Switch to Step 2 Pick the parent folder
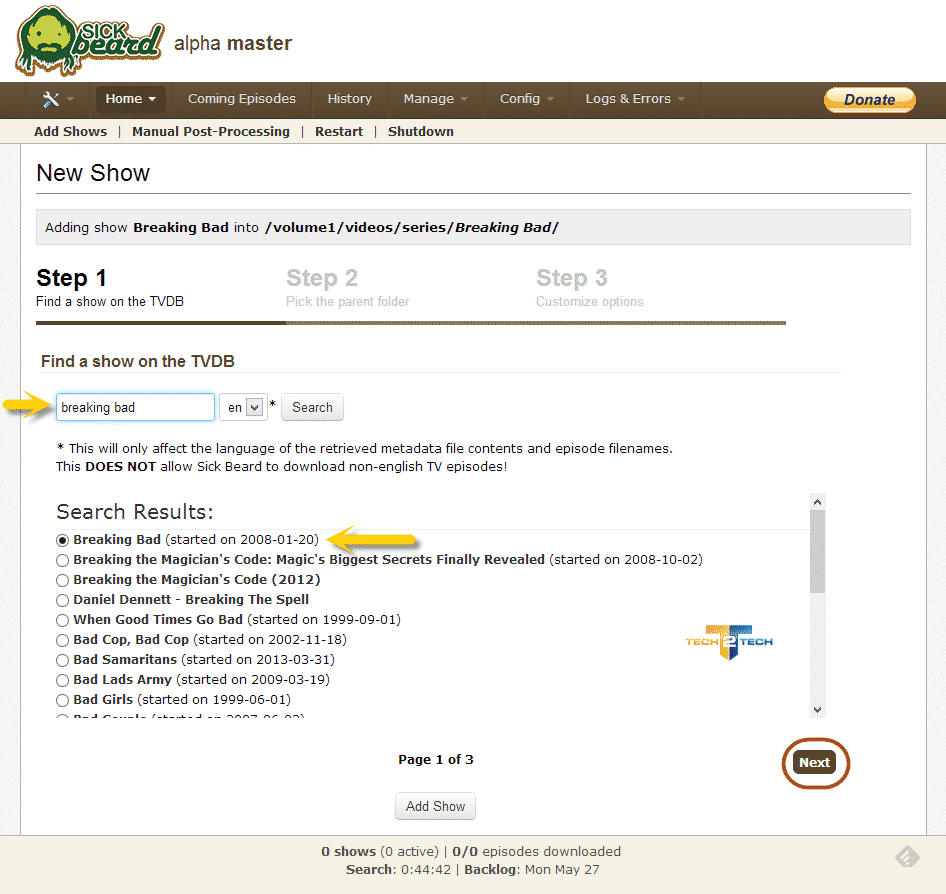Screen dimensions: 946x894 348,288
